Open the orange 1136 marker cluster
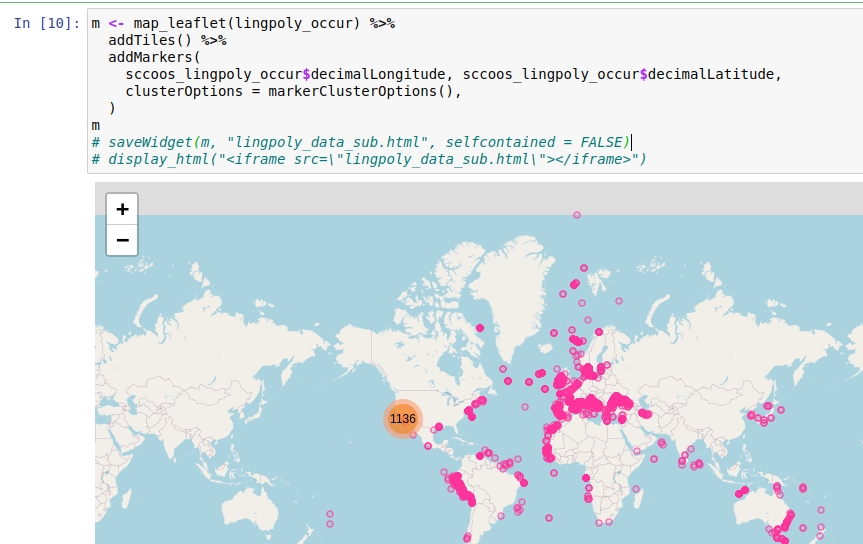This screenshot has height=544, width=863. click(x=403, y=419)
